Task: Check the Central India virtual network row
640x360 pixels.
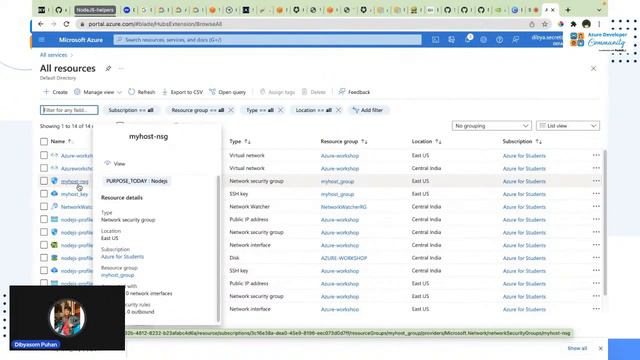Action: tap(44, 168)
